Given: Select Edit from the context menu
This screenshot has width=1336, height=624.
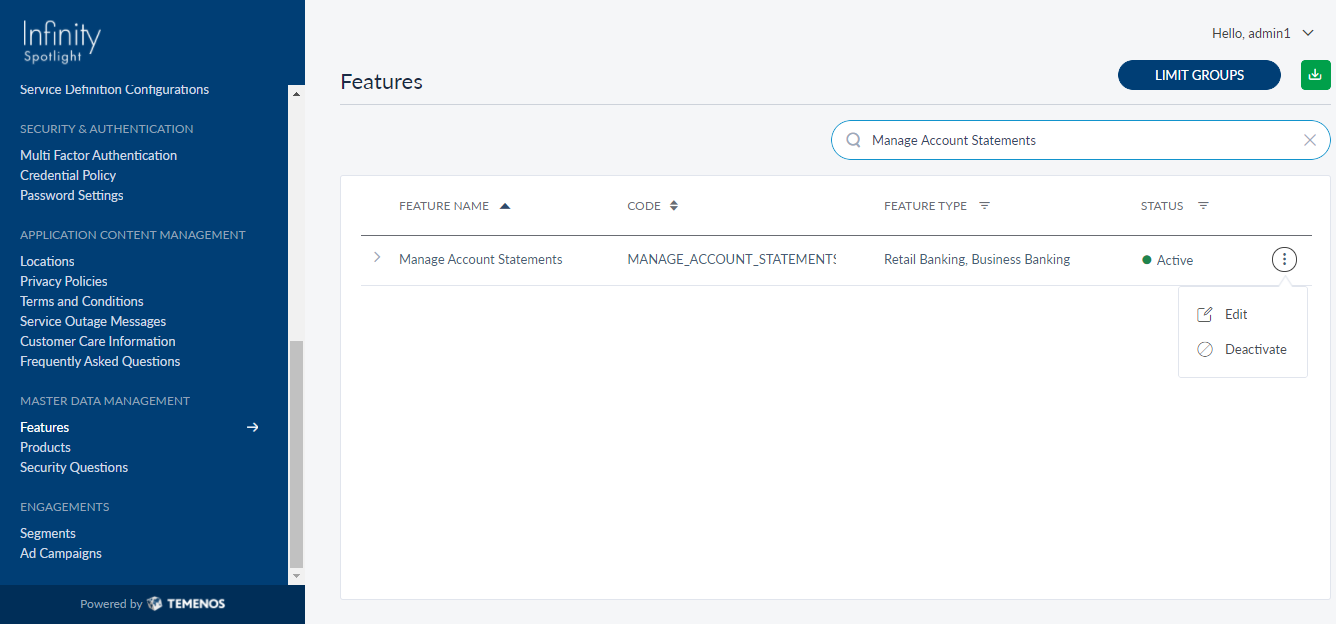Looking at the screenshot, I should coord(1236,314).
